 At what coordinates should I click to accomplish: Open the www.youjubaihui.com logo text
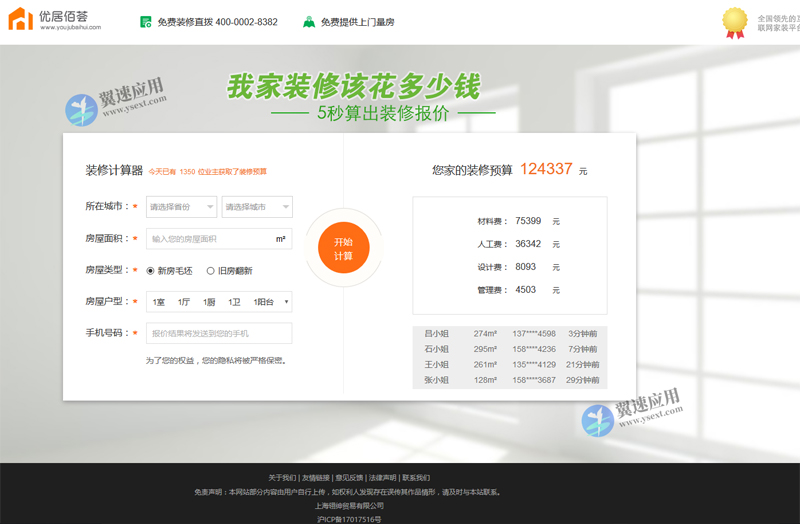[70, 28]
